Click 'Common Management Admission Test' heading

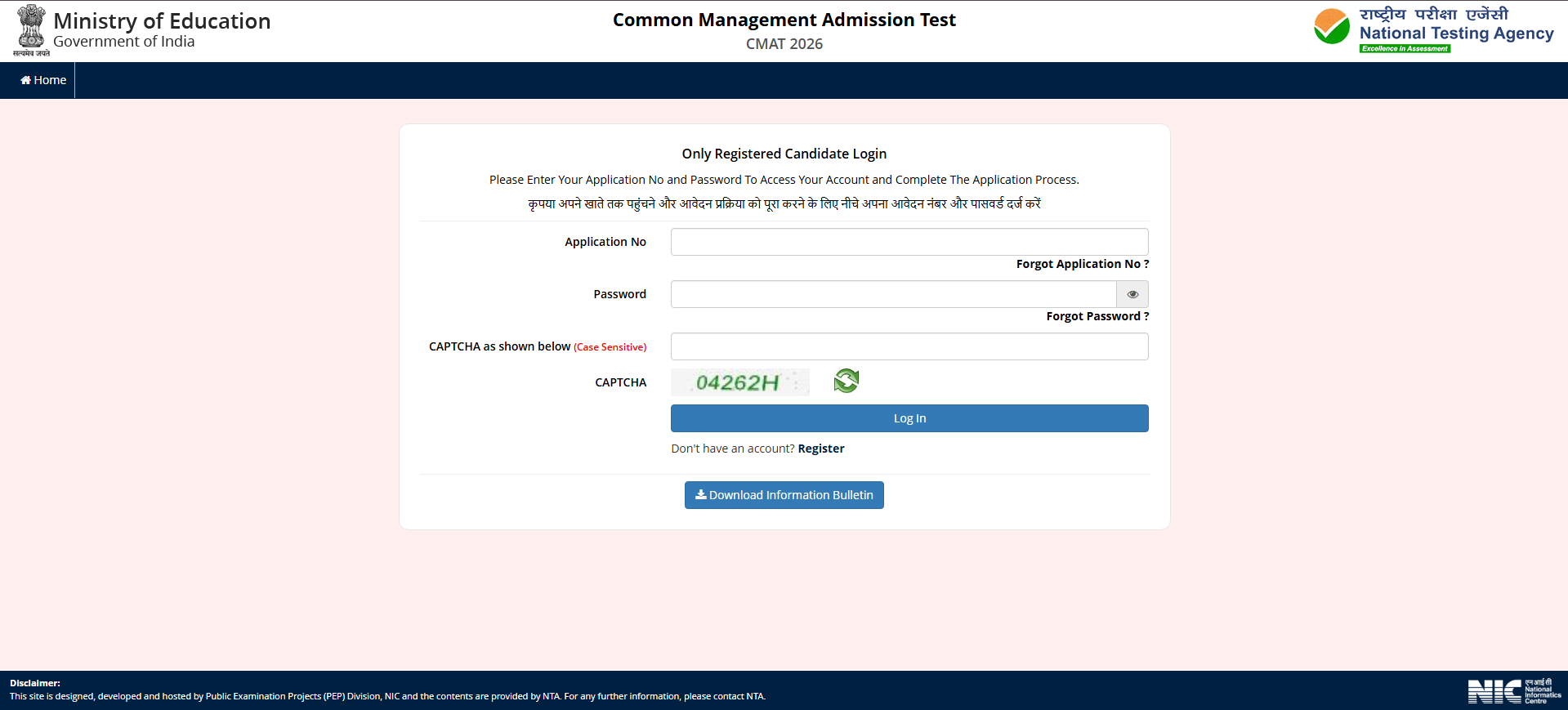[x=784, y=20]
